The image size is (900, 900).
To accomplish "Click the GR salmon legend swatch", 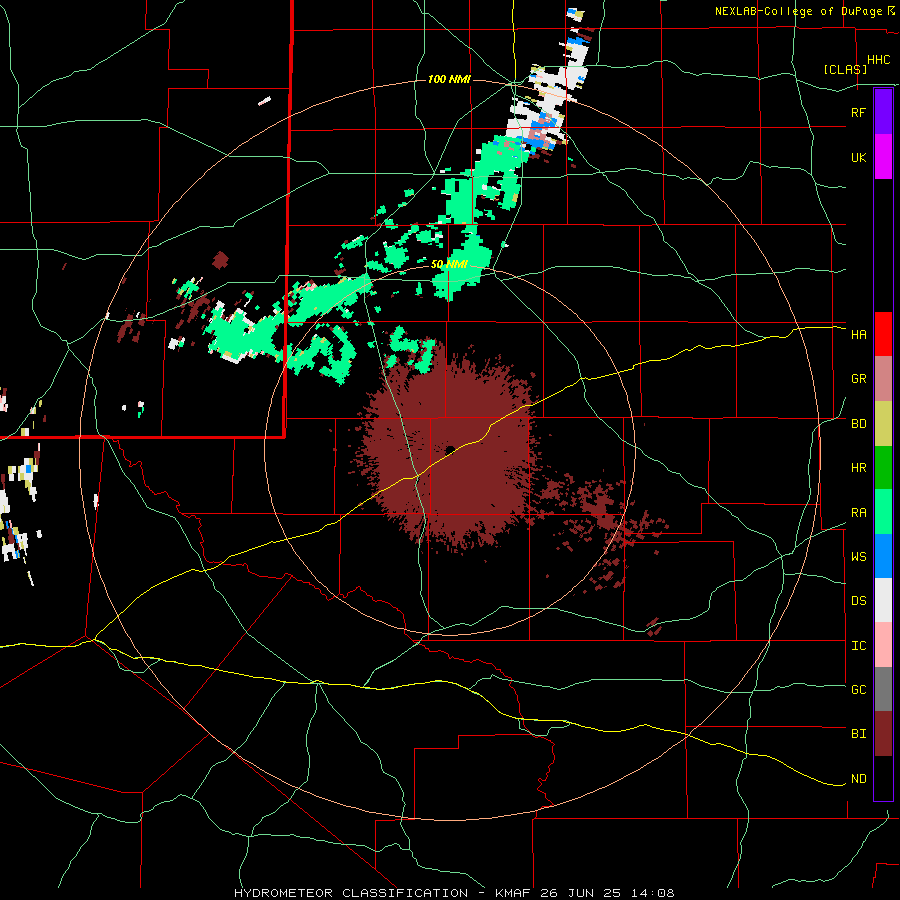I will coord(883,379).
